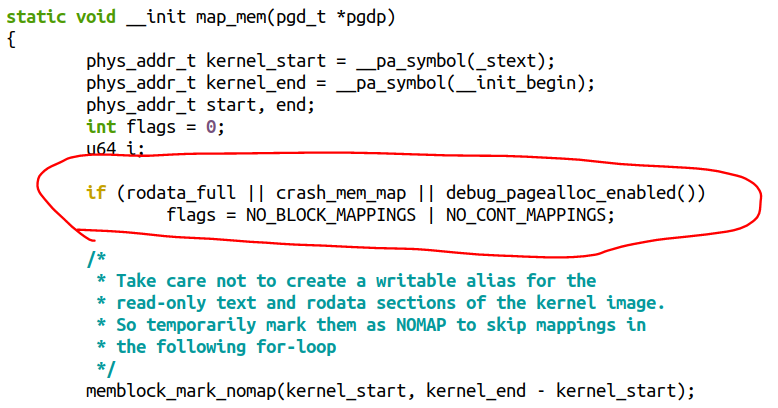Click NO_CONT_MAPPINGS constant
Image resolution: width=778 pixels, height=408 pixels.
tap(525, 215)
